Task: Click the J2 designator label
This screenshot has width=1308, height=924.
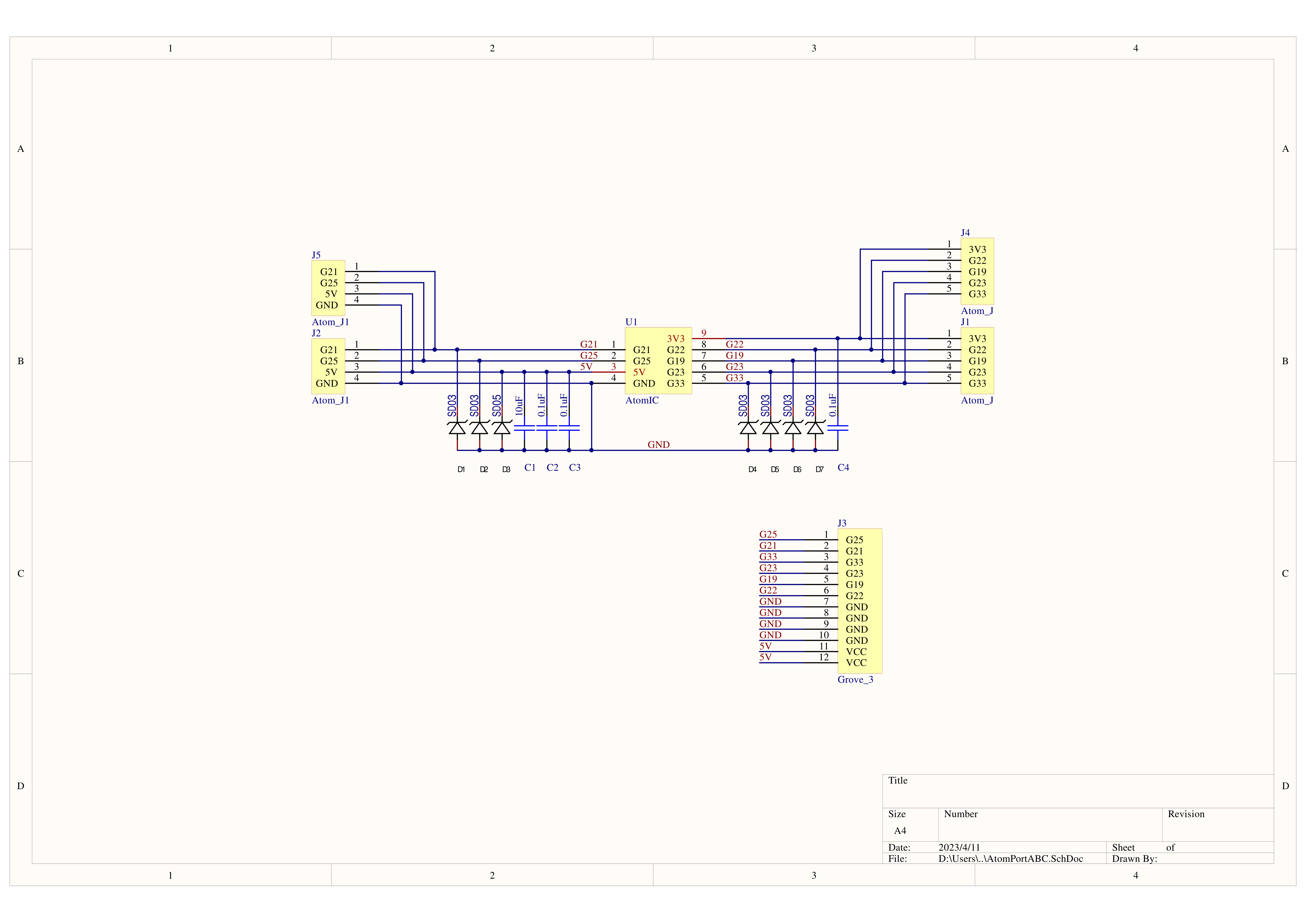Action: coord(316,333)
